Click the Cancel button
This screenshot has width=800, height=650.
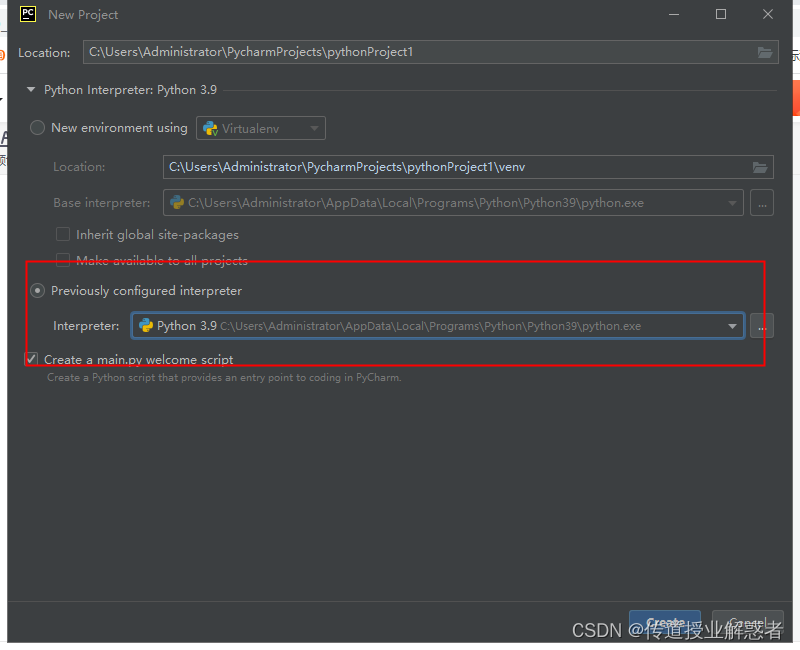(747, 623)
